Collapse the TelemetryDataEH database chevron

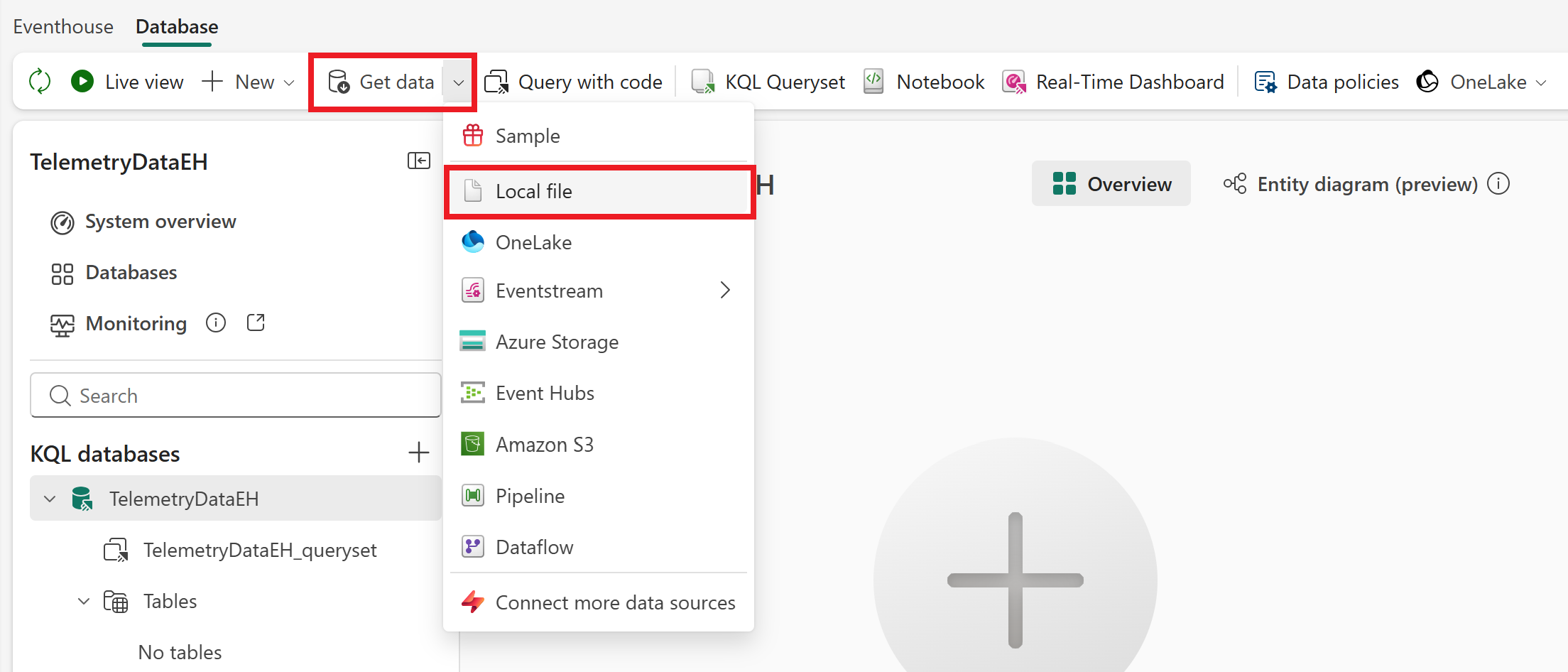point(50,499)
